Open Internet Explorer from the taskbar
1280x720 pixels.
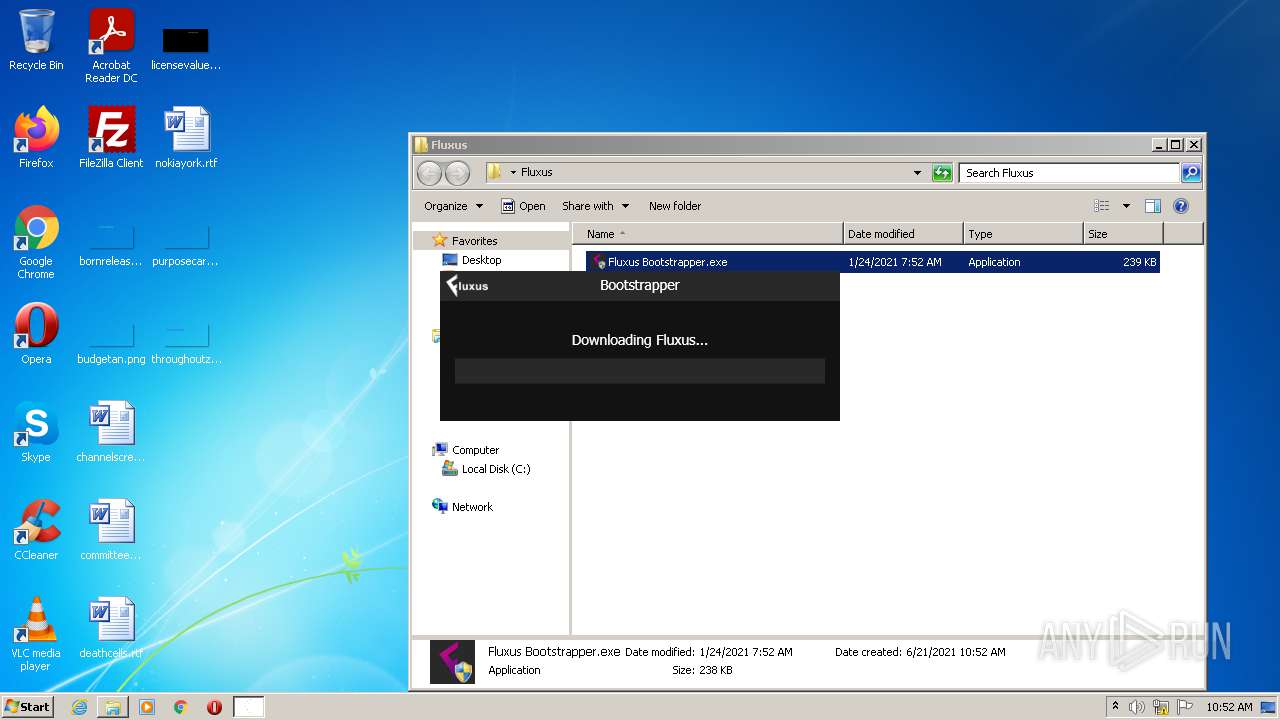pyautogui.click(x=79, y=707)
